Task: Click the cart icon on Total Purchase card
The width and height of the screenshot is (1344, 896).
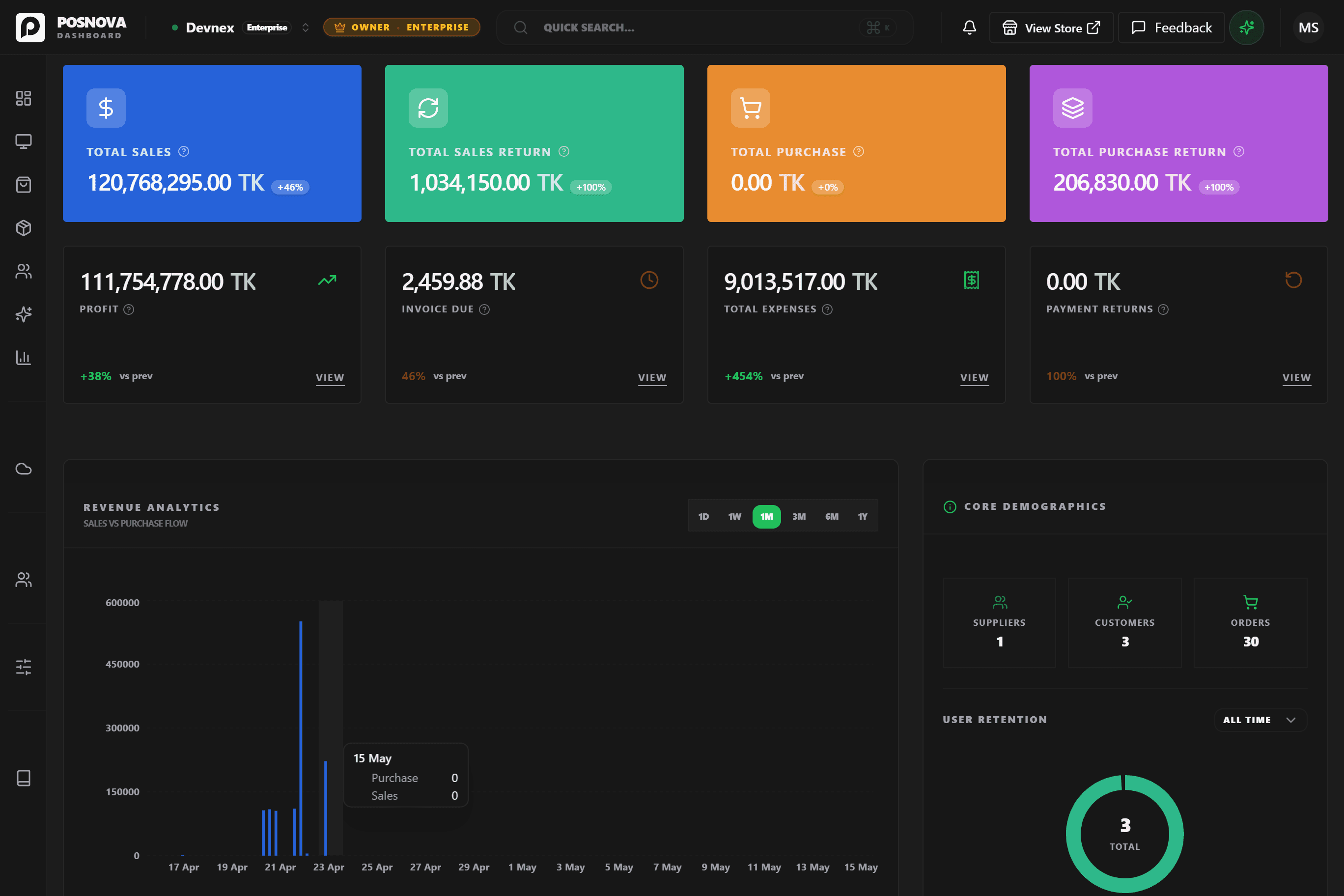Action: pyautogui.click(x=750, y=108)
